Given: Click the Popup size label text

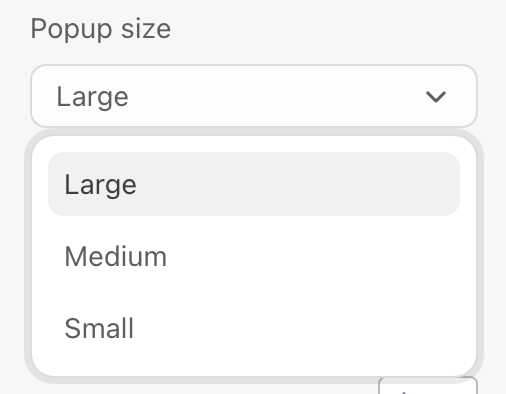Looking at the screenshot, I should coord(101,29).
